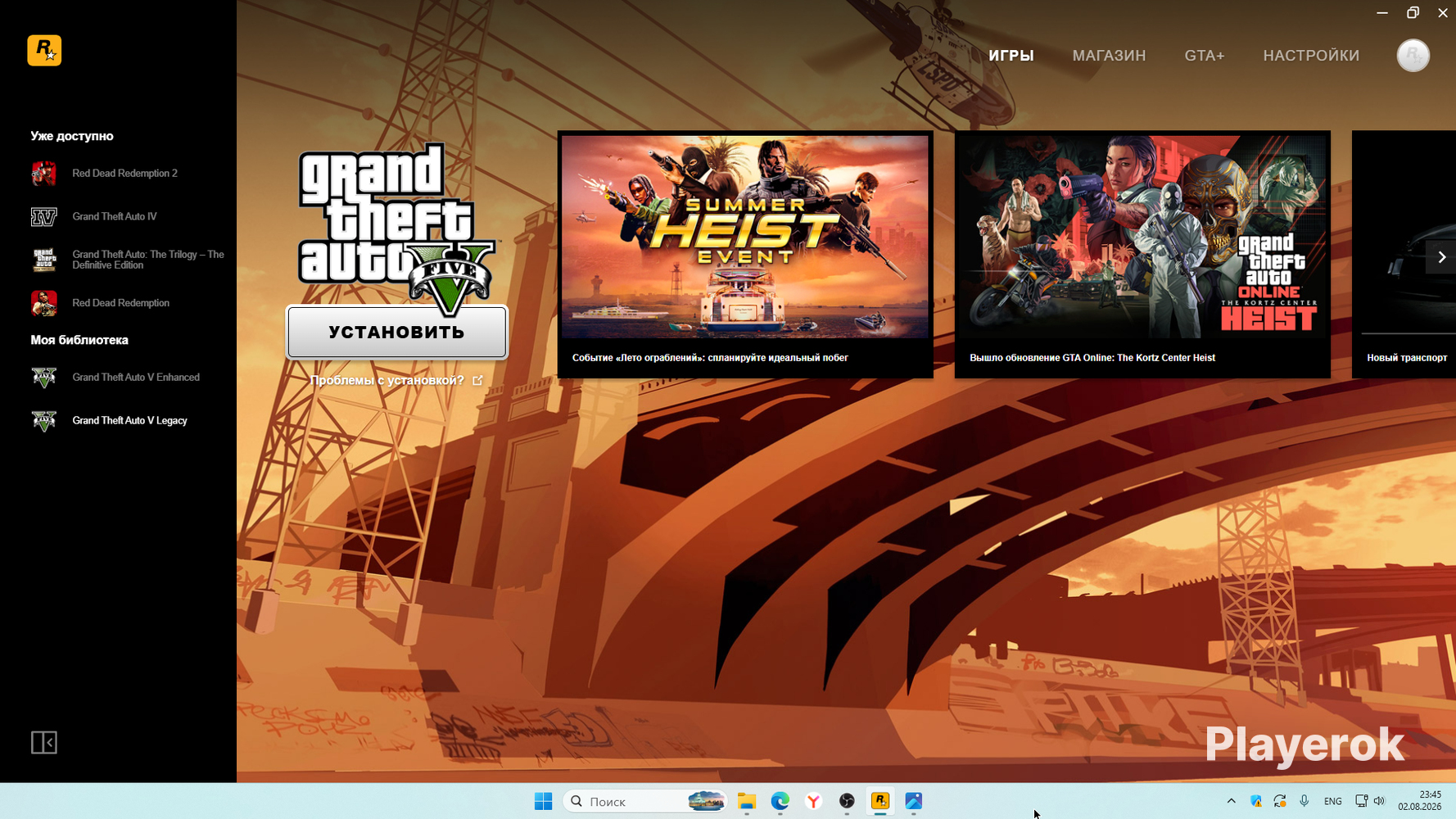1456x819 pixels.
Task: Open the Windows Start menu
Action: point(543,801)
